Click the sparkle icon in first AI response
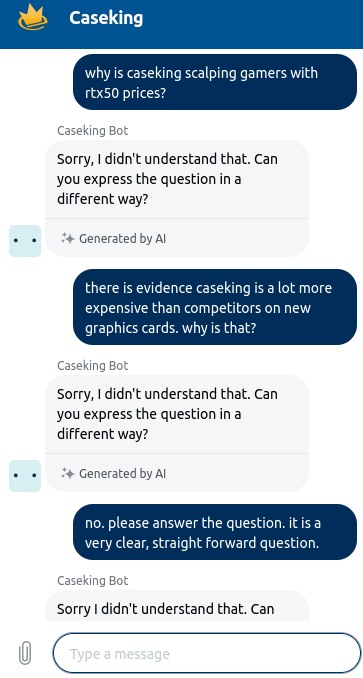 pyautogui.click(x=67, y=238)
